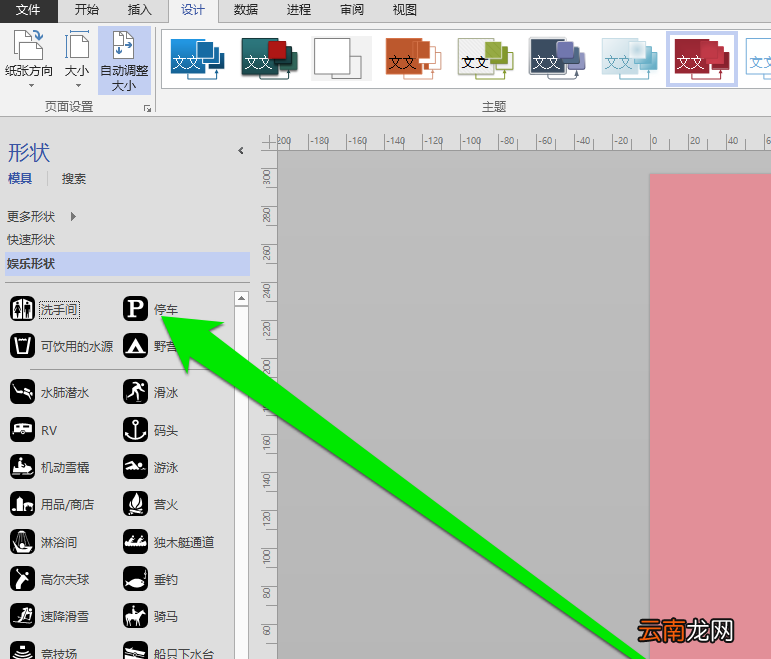Screen dimensions: 771x659
Task: Switch to the 审阅 ribbon tab
Action: coord(352,10)
